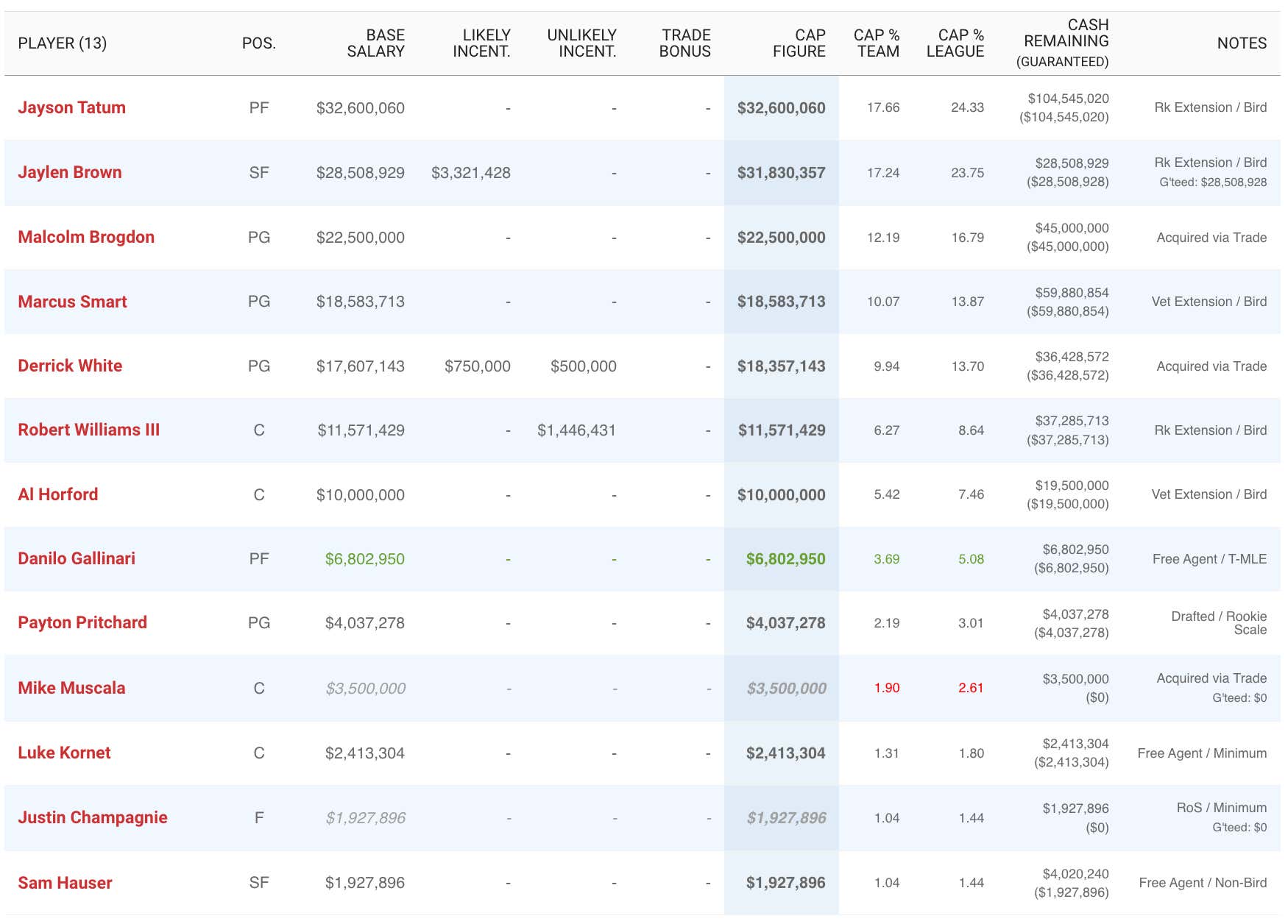Click the NOTES column header
This screenshot has width=1288, height=924.
tap(1242, 43)
